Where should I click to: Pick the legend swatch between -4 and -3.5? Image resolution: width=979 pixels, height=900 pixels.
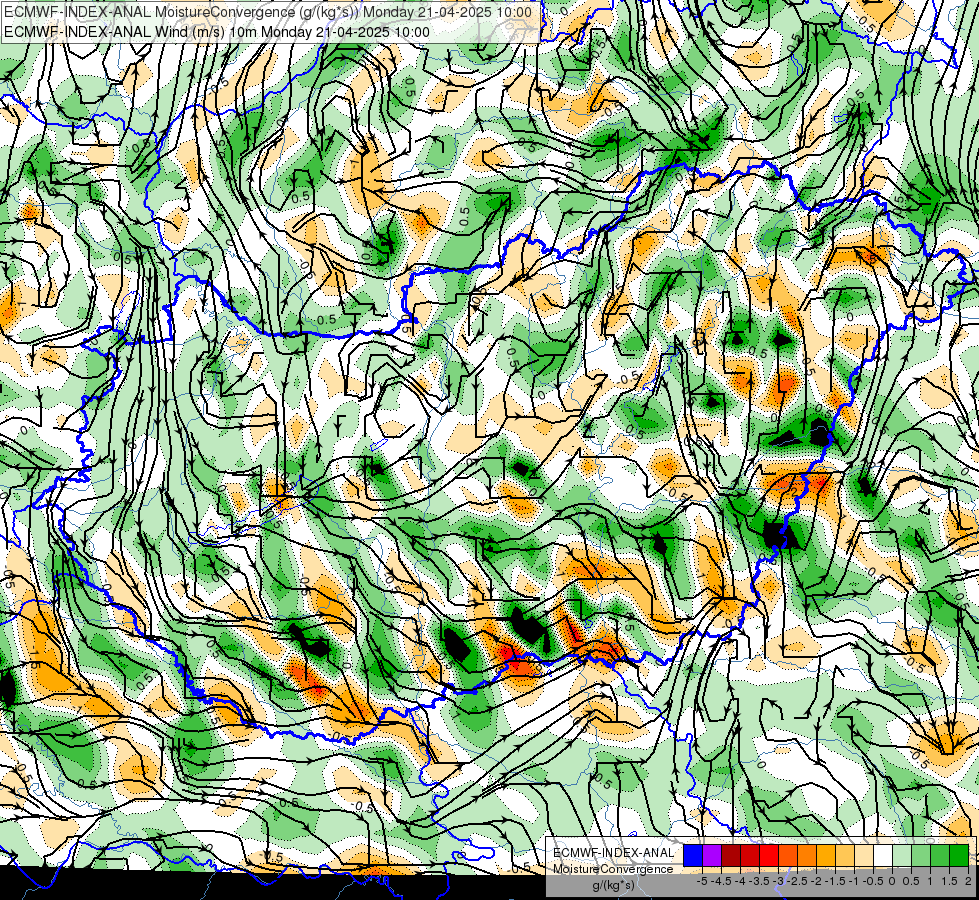pos(750,855)
